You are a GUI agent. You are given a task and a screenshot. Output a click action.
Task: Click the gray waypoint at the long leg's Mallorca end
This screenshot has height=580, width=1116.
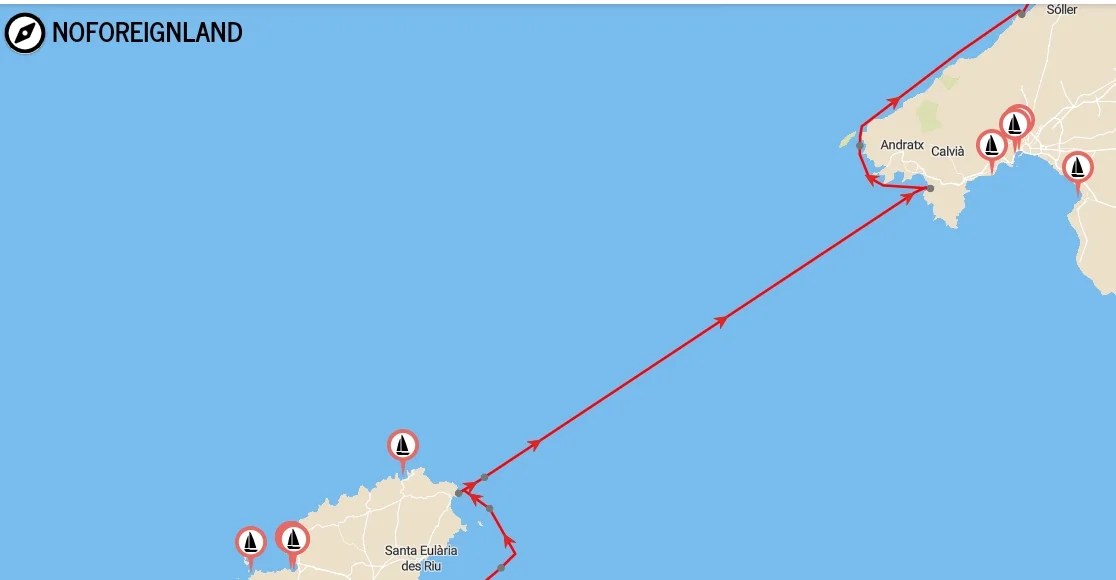point(930,189)
